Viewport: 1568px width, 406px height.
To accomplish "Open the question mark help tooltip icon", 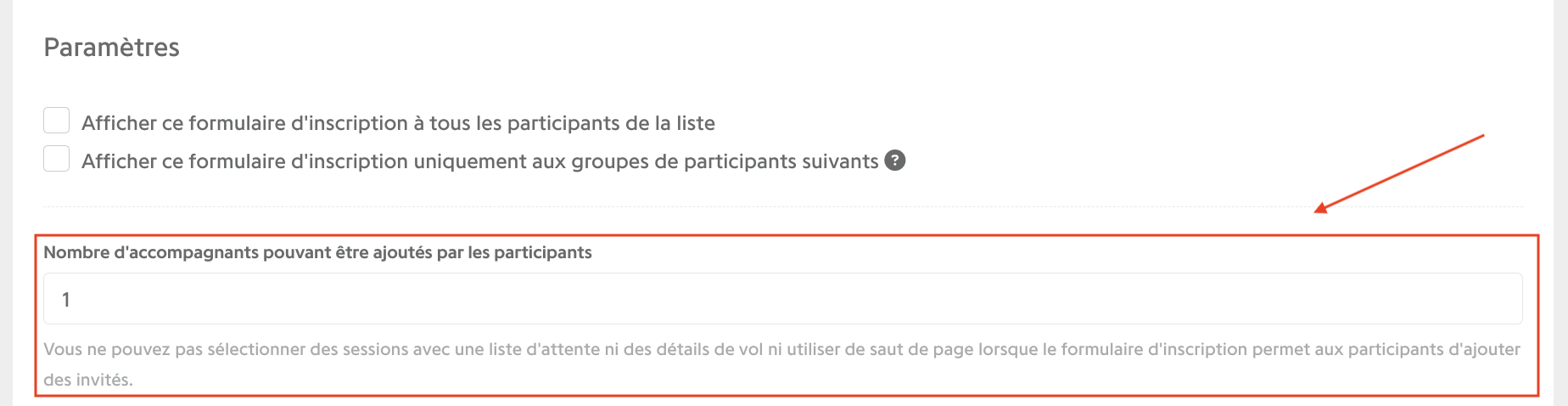I will pos(895,161).
